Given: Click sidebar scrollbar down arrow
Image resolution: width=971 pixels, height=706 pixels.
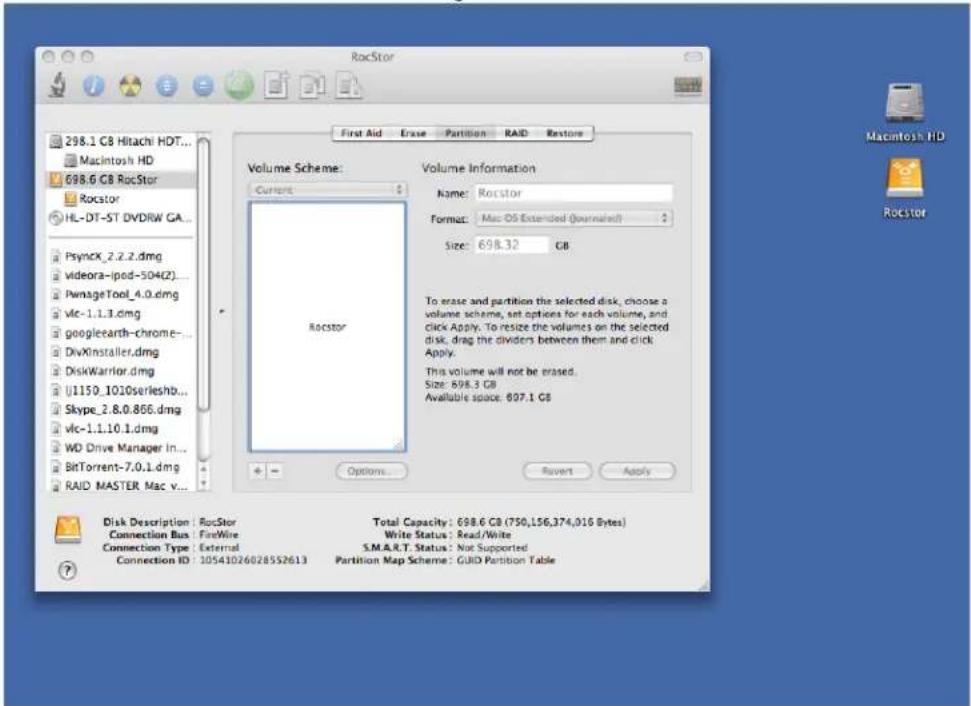Looking at the screenshot, I should click(x=204, y=484).
